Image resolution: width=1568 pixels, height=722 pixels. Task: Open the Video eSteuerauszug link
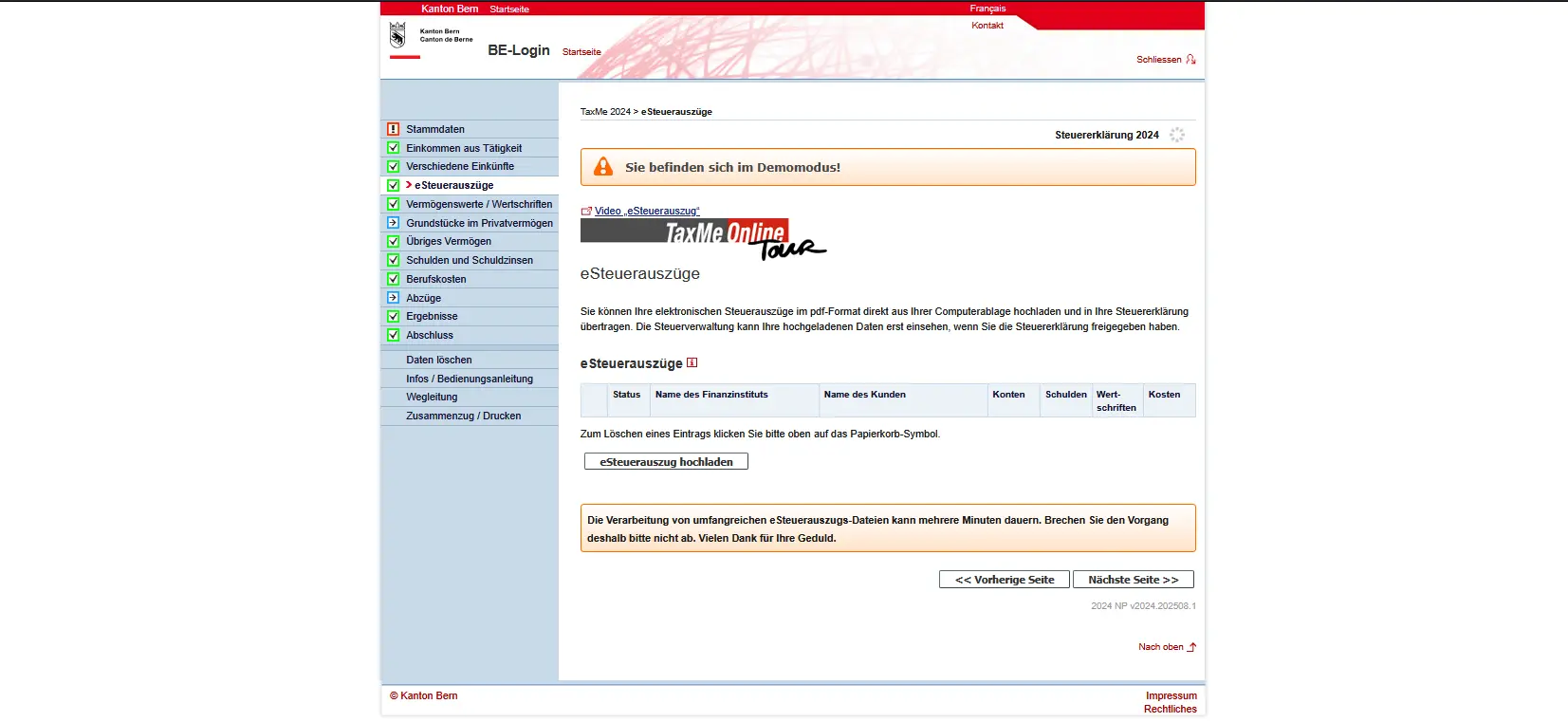[647, 211]
